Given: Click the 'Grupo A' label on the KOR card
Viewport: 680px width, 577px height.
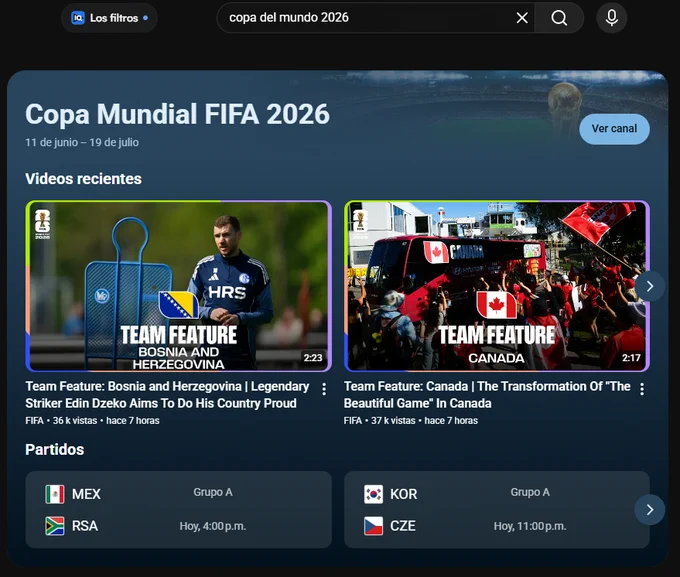Looking at the screenshot, I should click(x=530, y=492).
